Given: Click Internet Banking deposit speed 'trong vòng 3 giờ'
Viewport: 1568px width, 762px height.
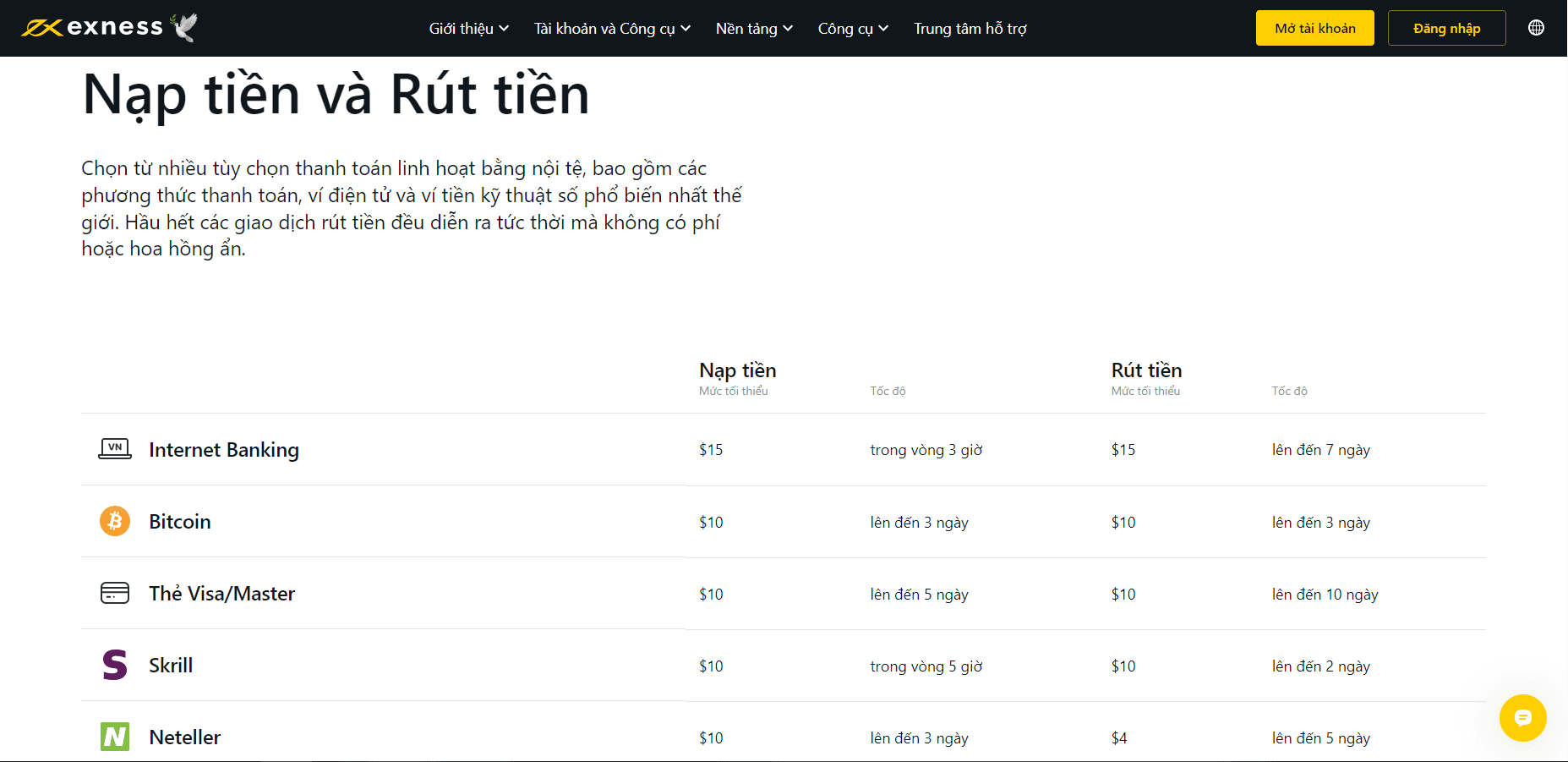Looking at the screenshot, I should tap(926, 450).
